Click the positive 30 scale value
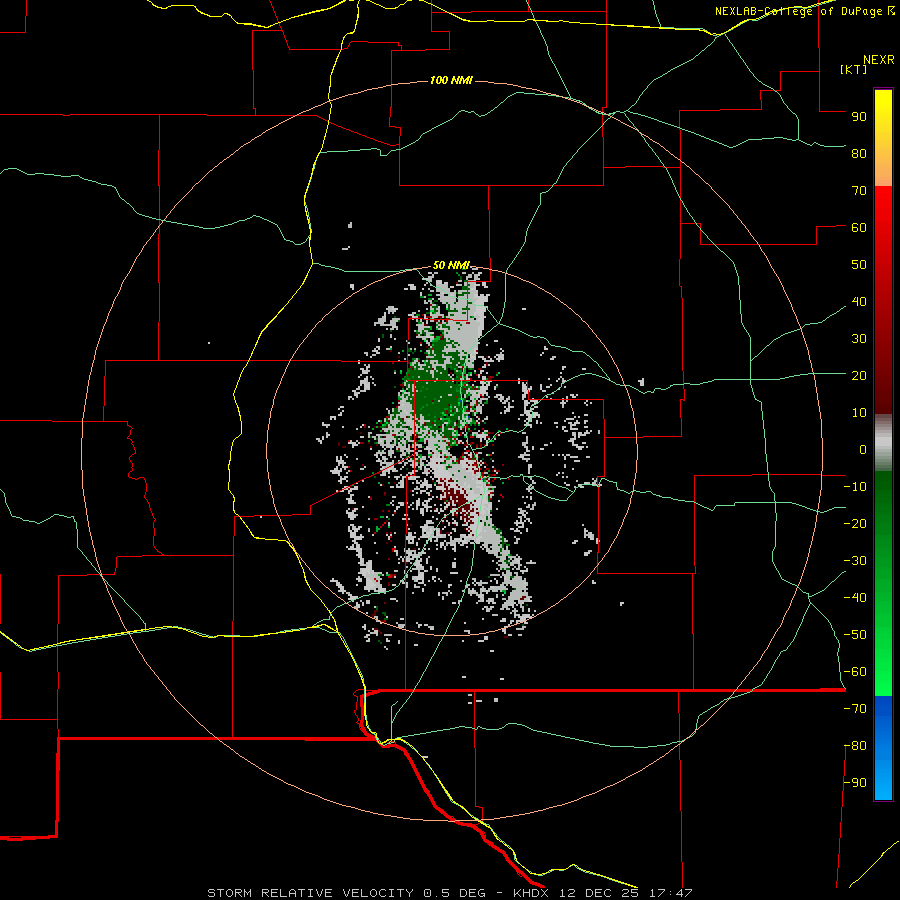The image size is (900, 900). pos(859,339)
